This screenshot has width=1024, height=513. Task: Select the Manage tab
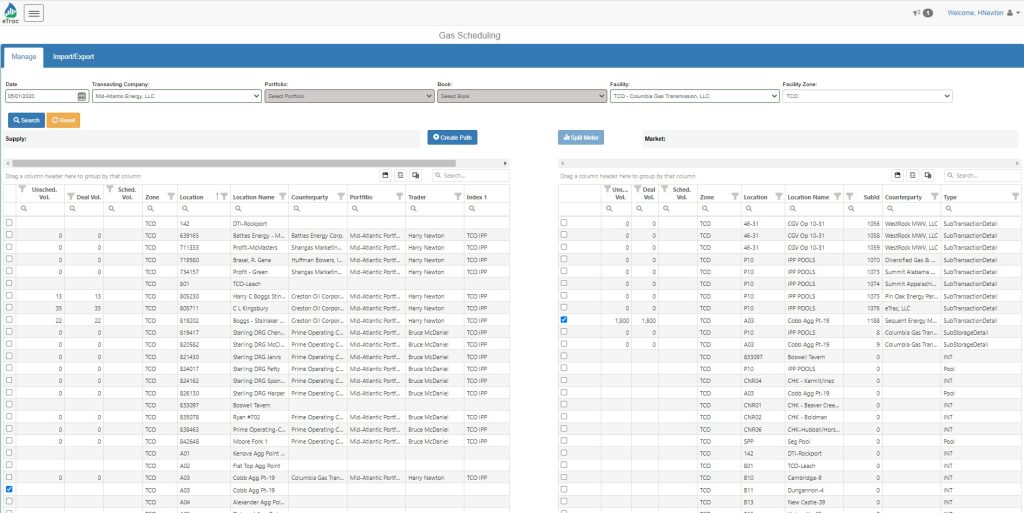coord(24,57)
